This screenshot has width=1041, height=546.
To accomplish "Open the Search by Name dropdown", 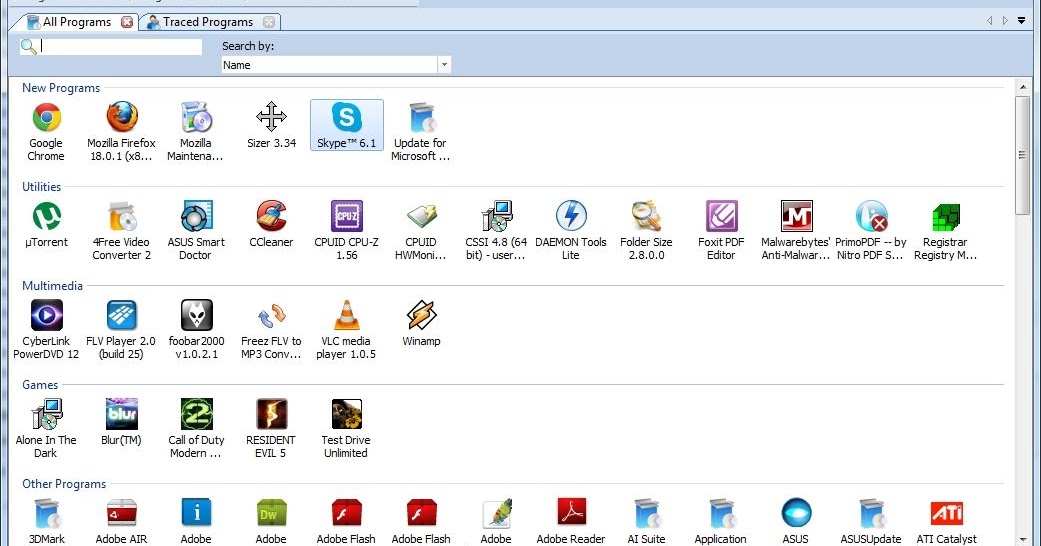I will [444, 64].
